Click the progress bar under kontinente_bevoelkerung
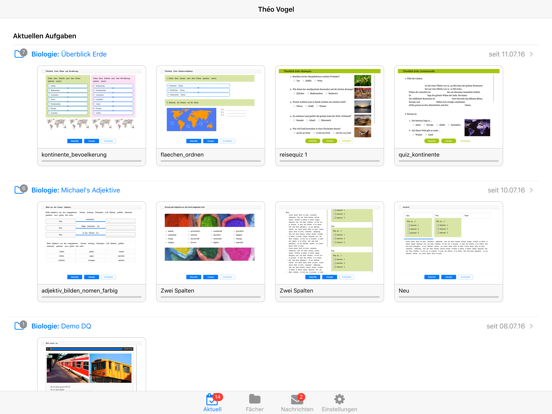 pos(92,161)
